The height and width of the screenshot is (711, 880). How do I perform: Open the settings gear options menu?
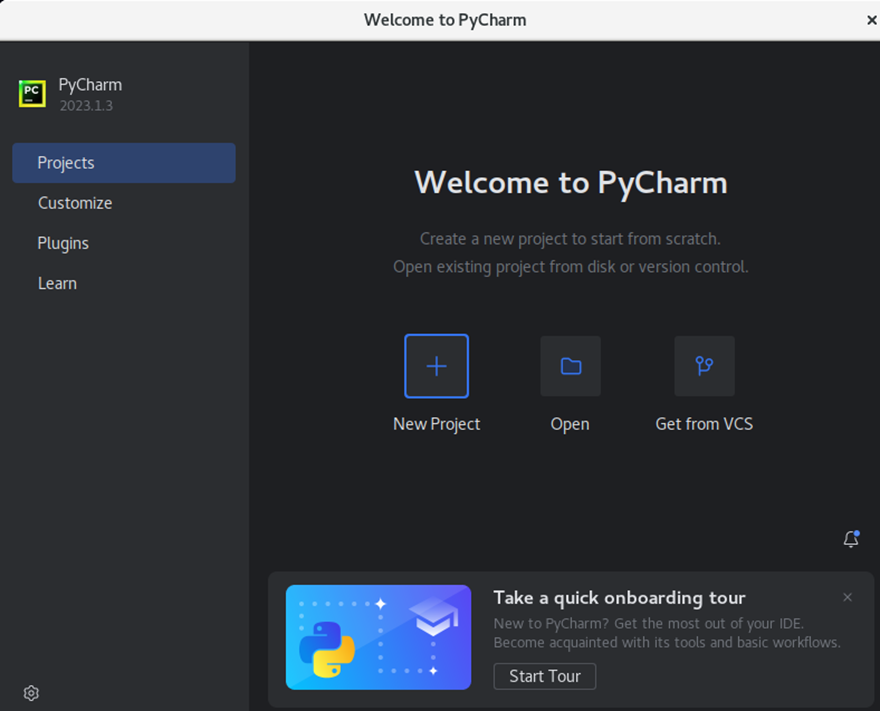pos(31,693)
